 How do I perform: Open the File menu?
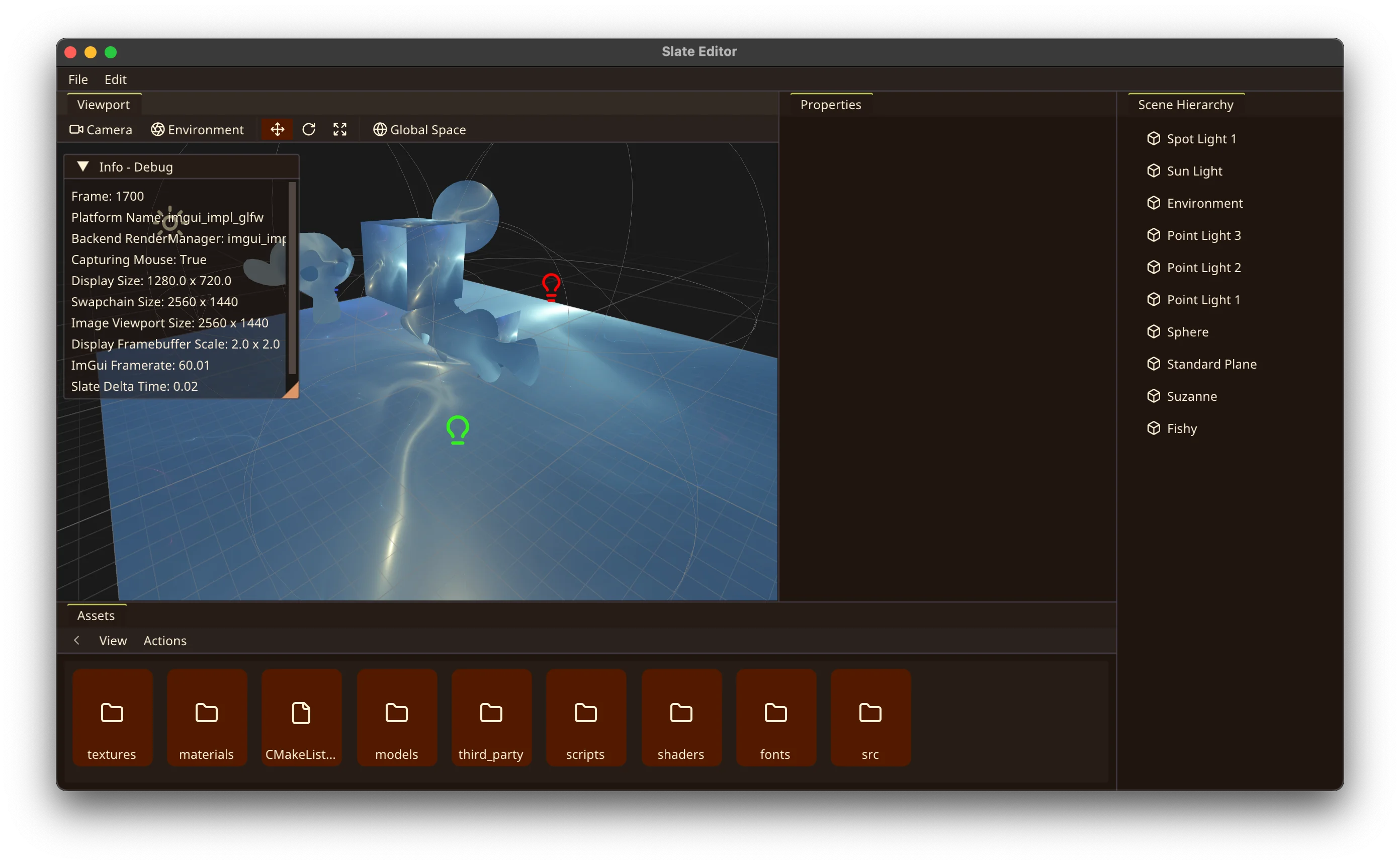click(x=78, y=79)
